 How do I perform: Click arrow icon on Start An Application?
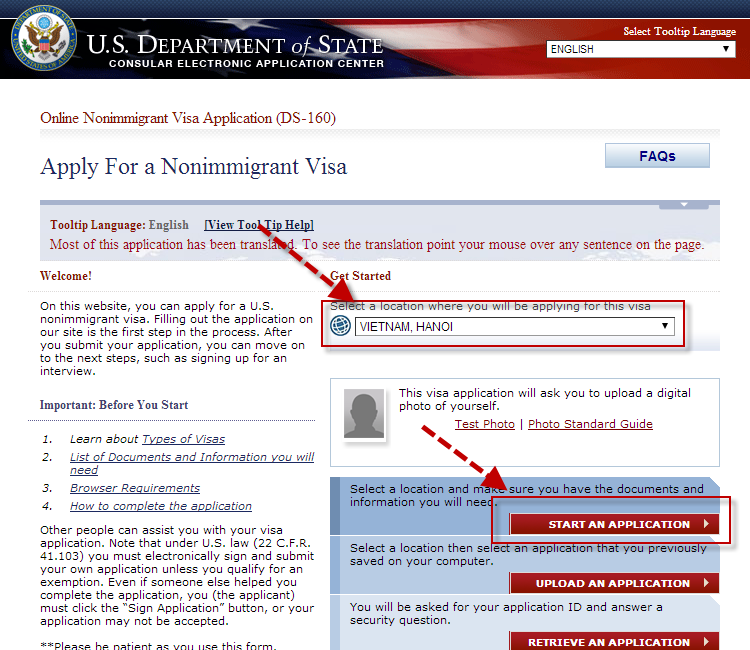pyautogui.click(x=706, y=524)
